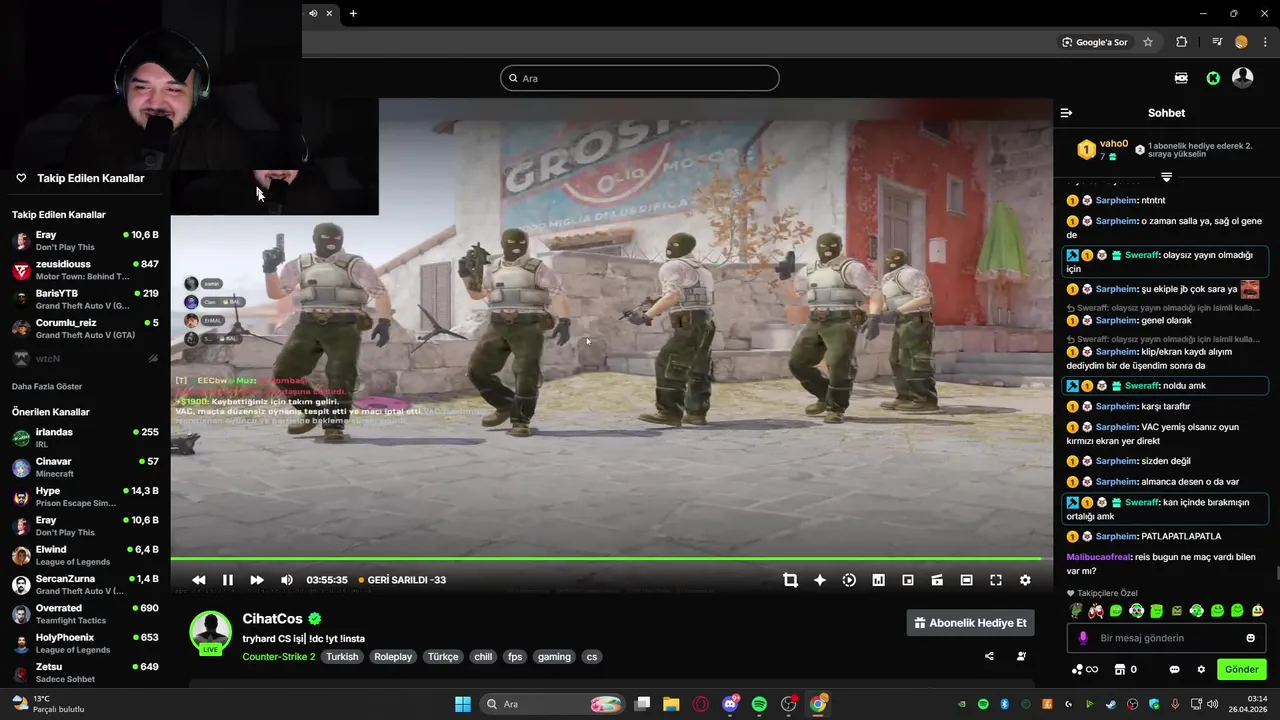This screenshot has height=720, width=1280.
Task: Open BarisYTB channel in sidebar
Action: pos(85,299)
